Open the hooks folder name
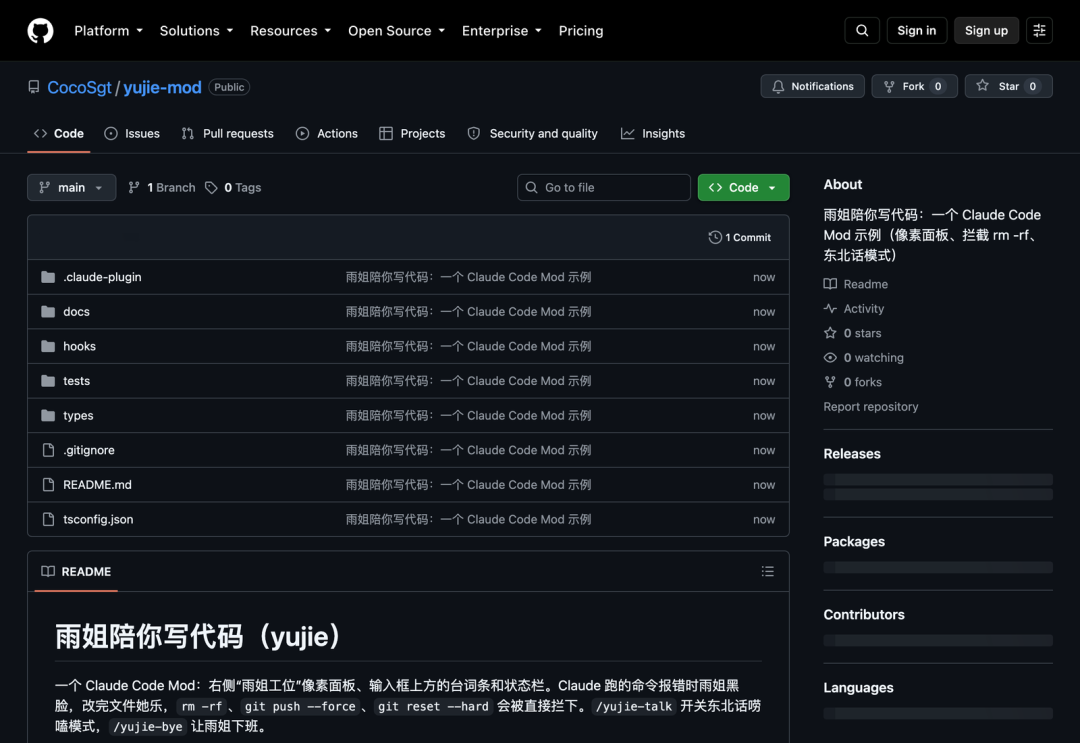 click(x=79, y=346)
